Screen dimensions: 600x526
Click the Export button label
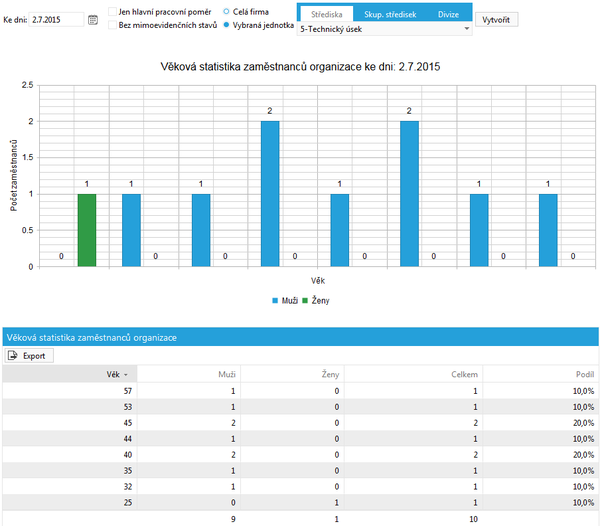(x=34, y=356)
